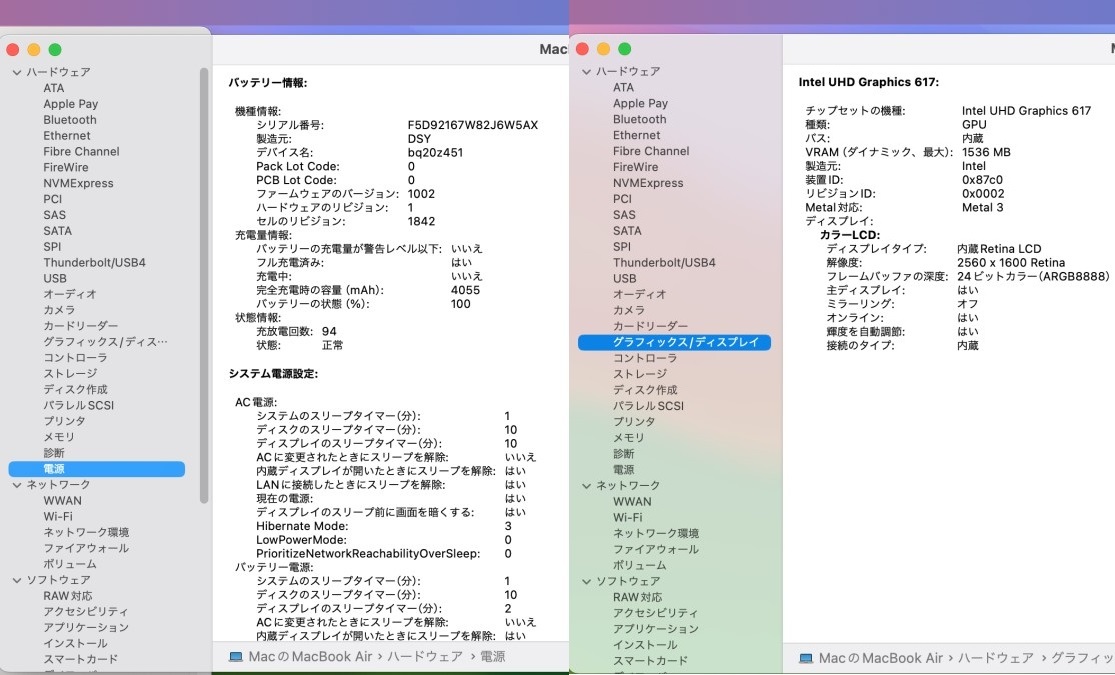Click MacBook Air icon in left path bar
The image size is (1115, 675).
(235, 657)
